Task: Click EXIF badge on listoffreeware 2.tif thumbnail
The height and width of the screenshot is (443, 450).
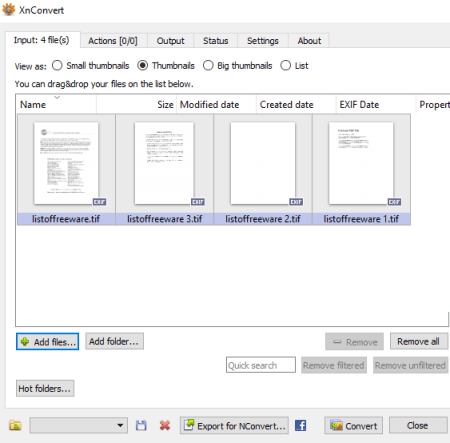Action: coord(296,202)
